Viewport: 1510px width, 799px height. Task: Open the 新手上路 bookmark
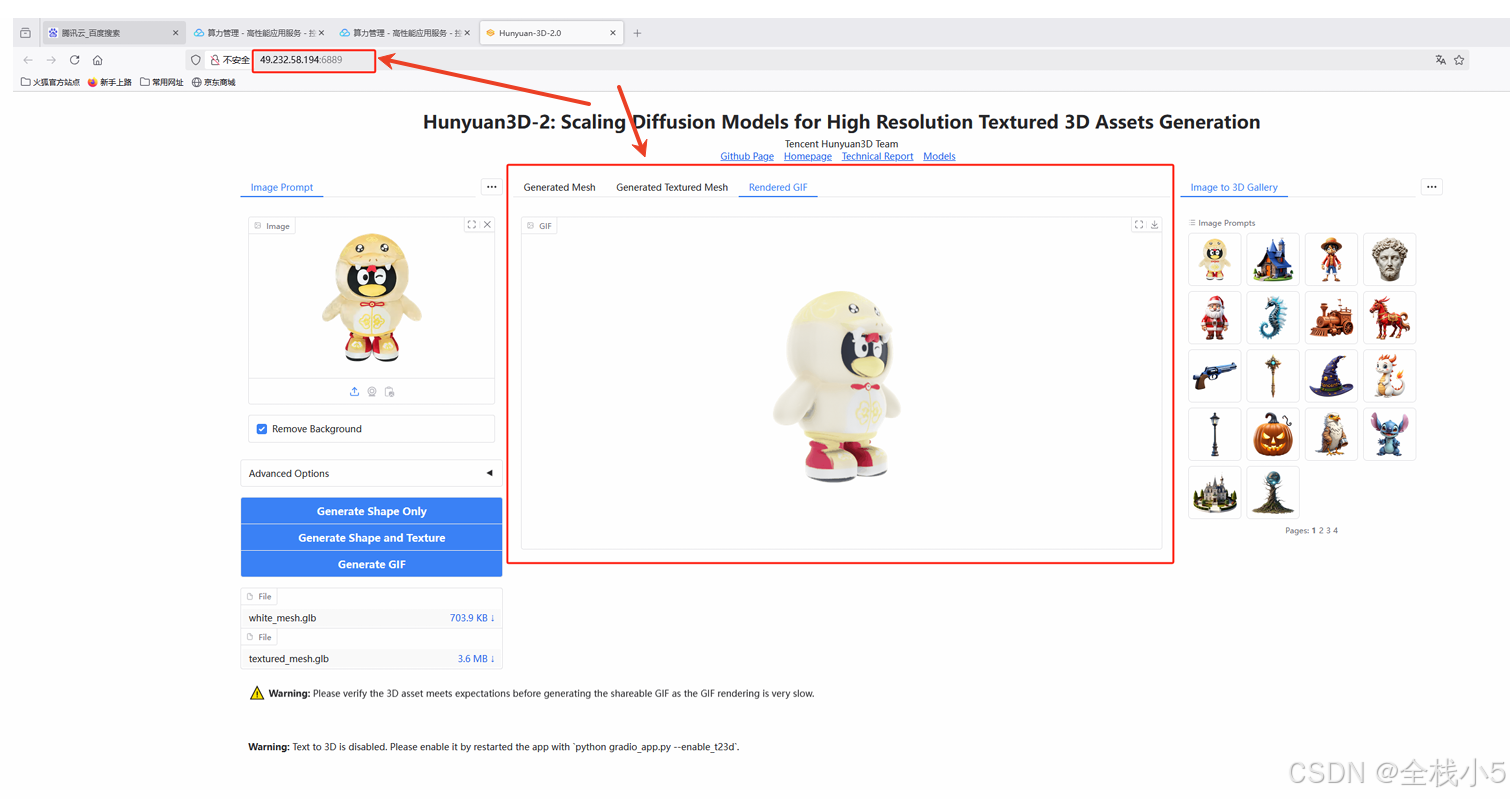pyautogui.click(x=110, y=82)
